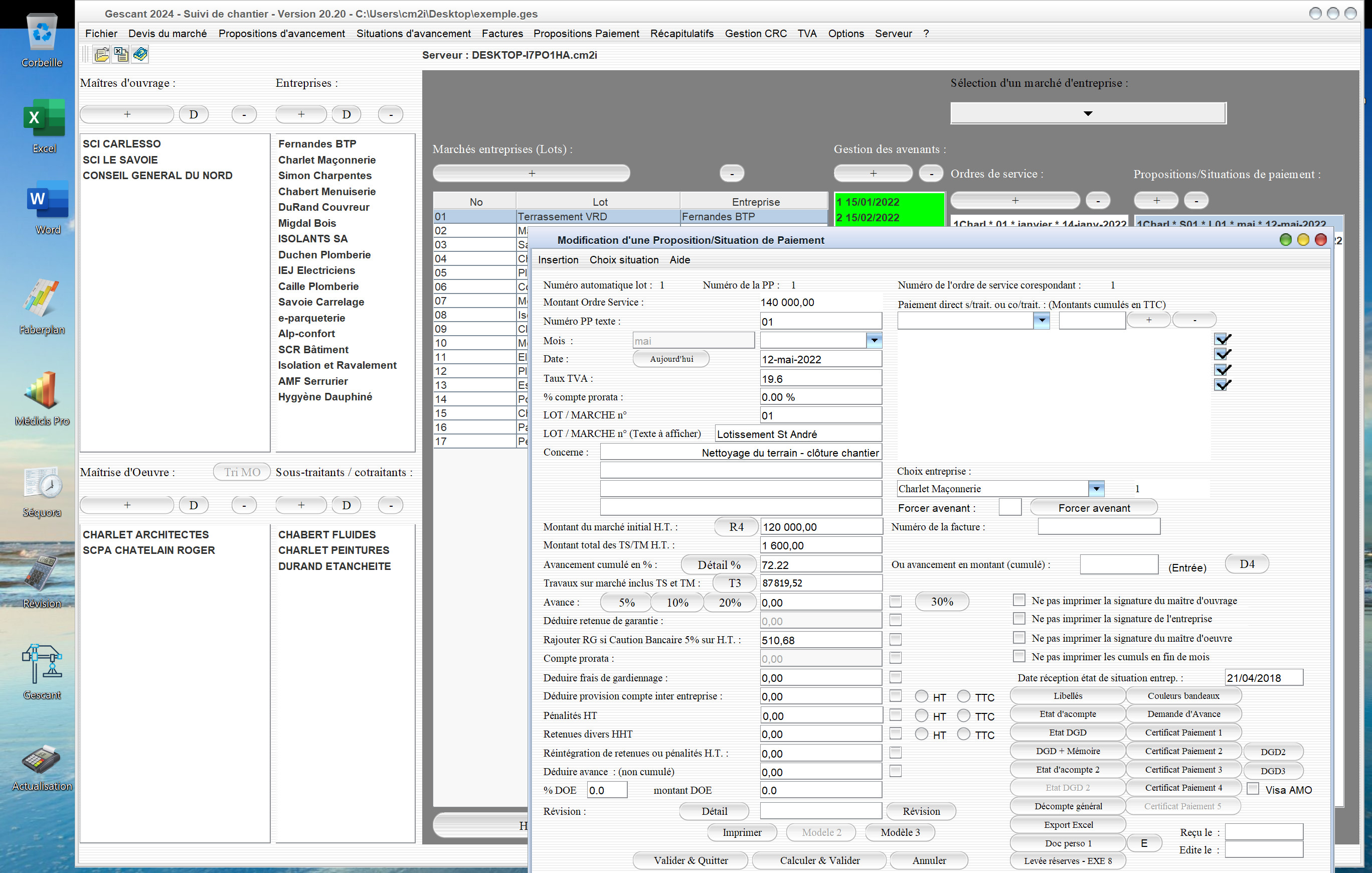1372x873 pixels.
Task: Open the Séquora desktop icon
Action: [x=42, y=492]
